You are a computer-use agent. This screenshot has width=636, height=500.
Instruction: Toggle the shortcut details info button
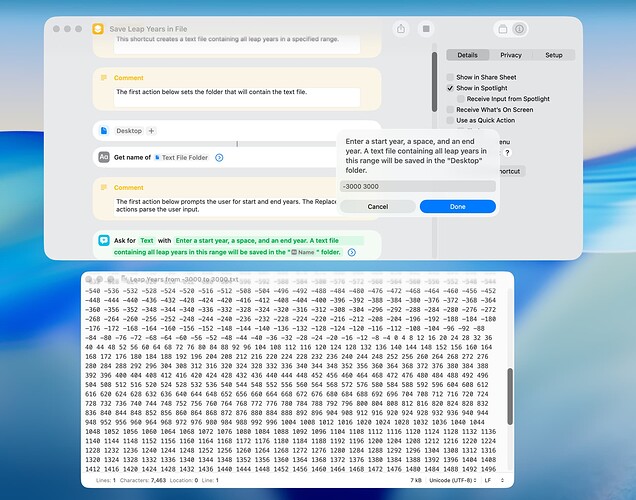tap(519, 29)
